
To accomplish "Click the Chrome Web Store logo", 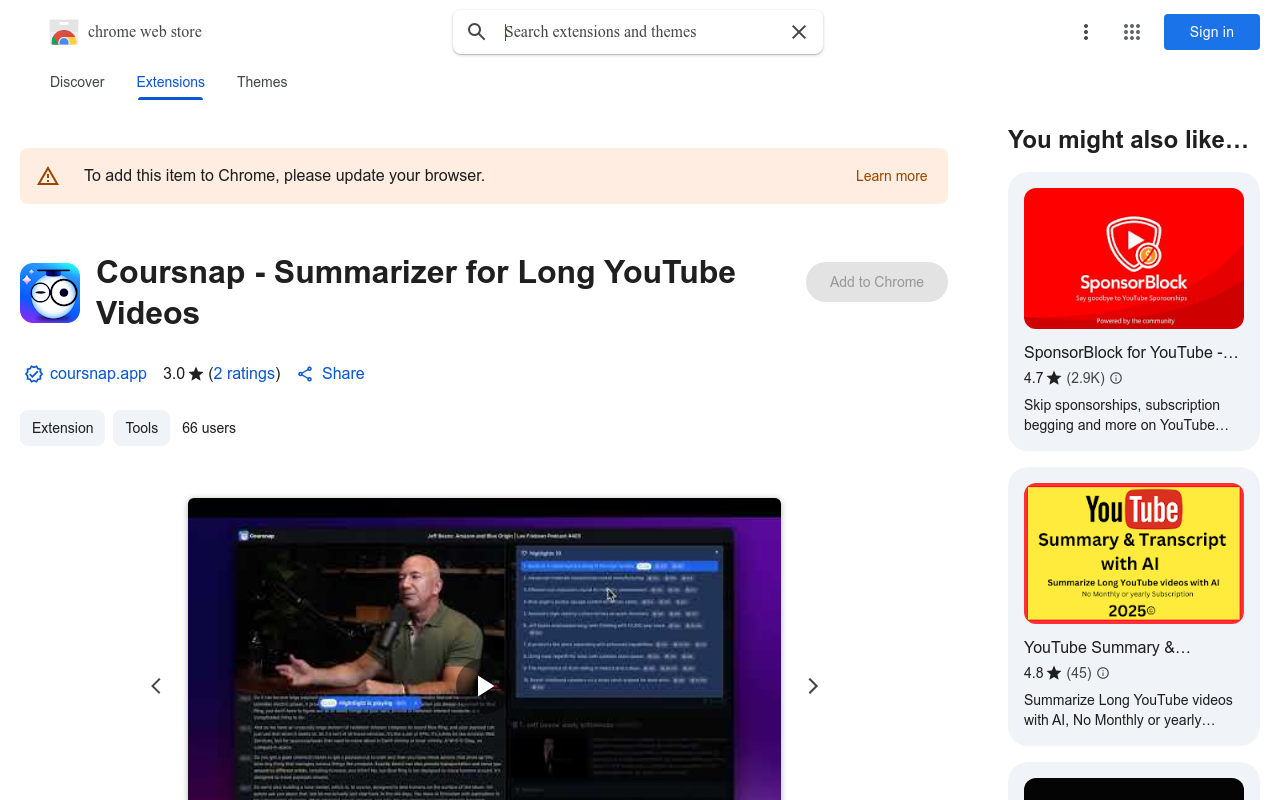I will click(64, 32).
